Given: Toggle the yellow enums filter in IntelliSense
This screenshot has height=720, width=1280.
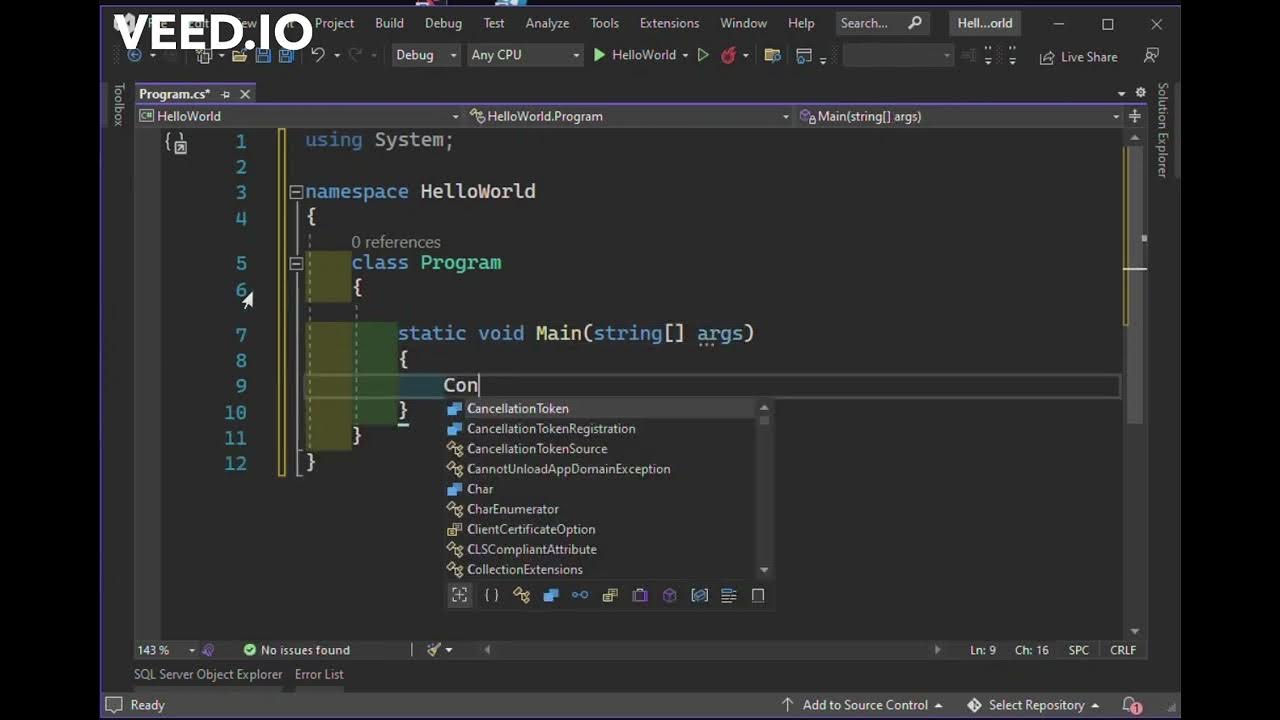Looking at the screenshot, I should tap(610, 595).
